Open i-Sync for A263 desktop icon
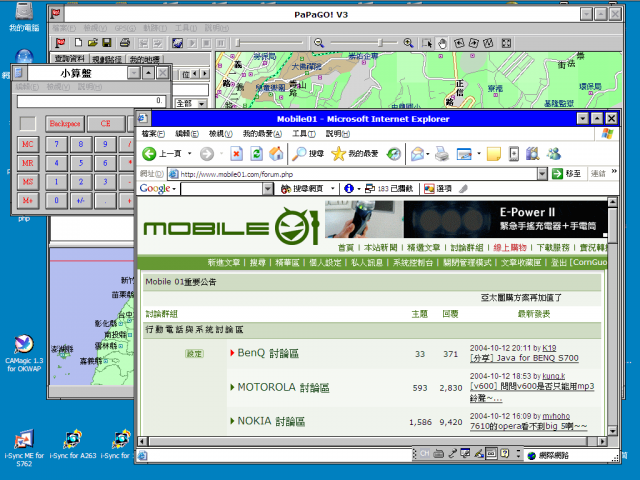The width and height of the screenshot is (640, 480). (73, 444)
